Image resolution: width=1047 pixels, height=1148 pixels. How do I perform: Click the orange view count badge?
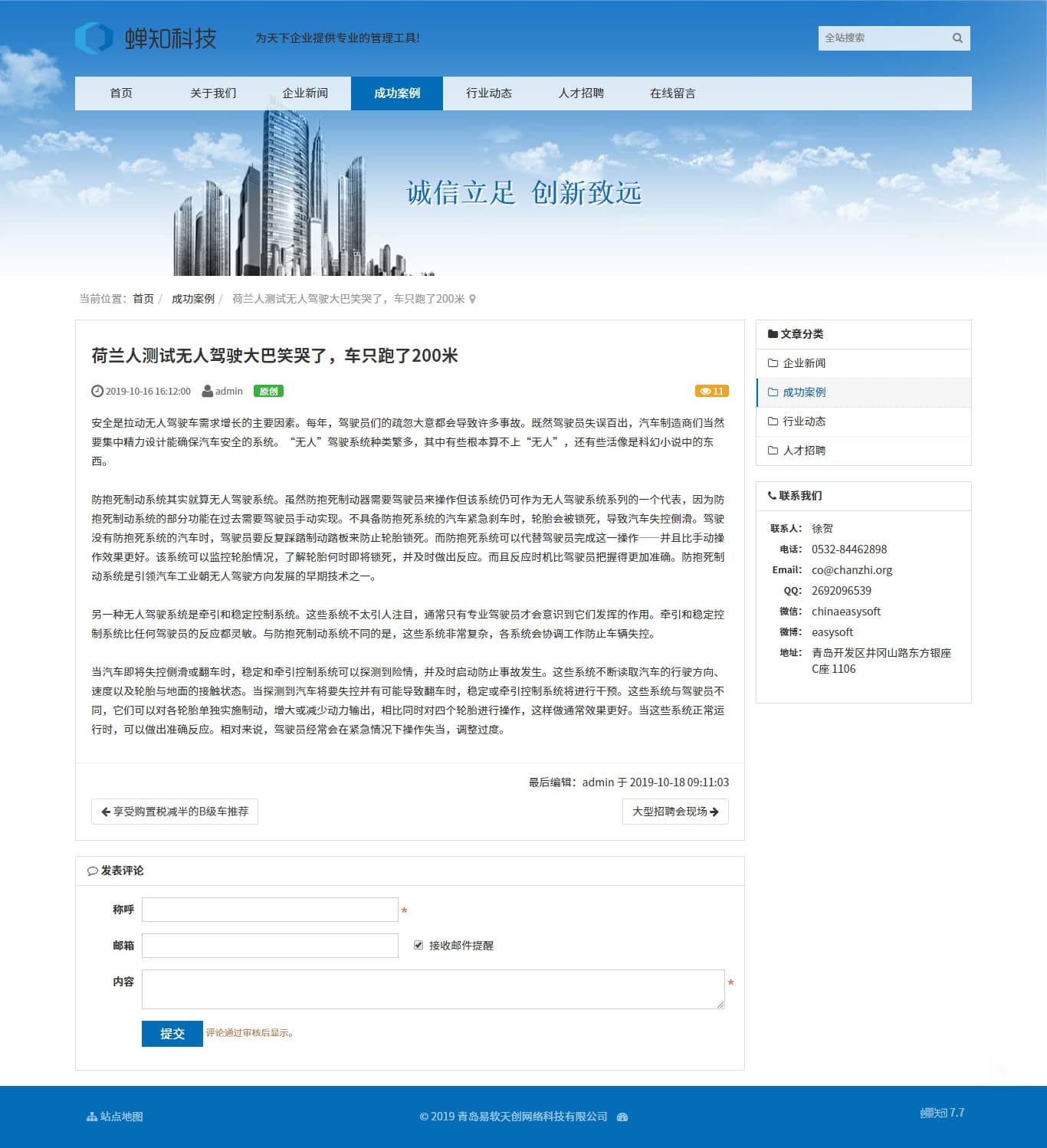coord(712,391)
